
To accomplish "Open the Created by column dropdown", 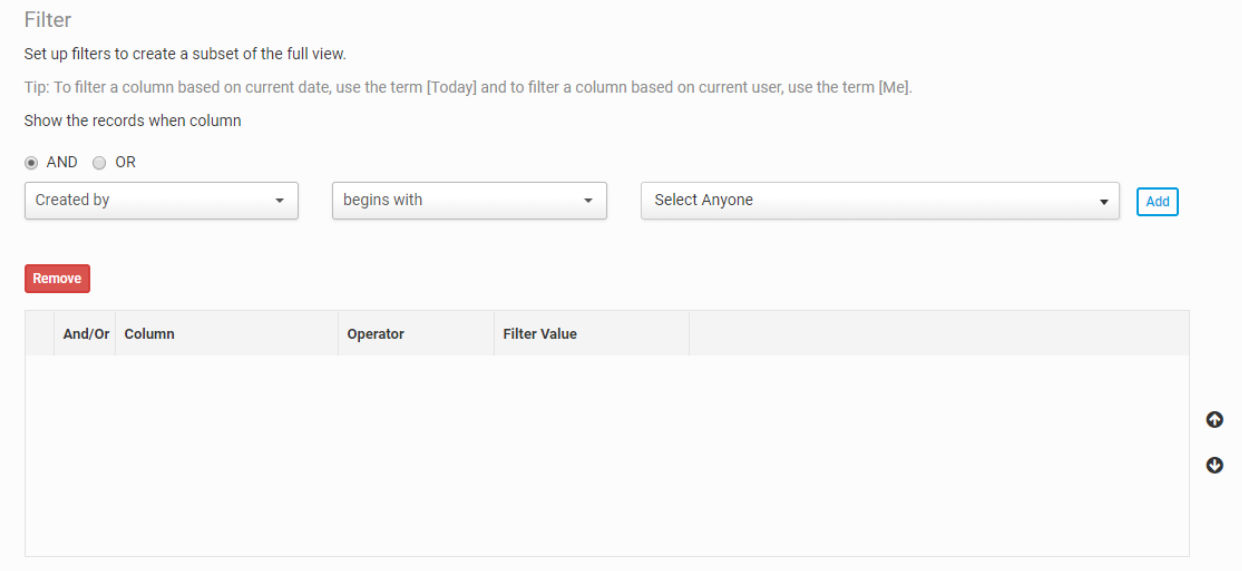I will (161, 200).
